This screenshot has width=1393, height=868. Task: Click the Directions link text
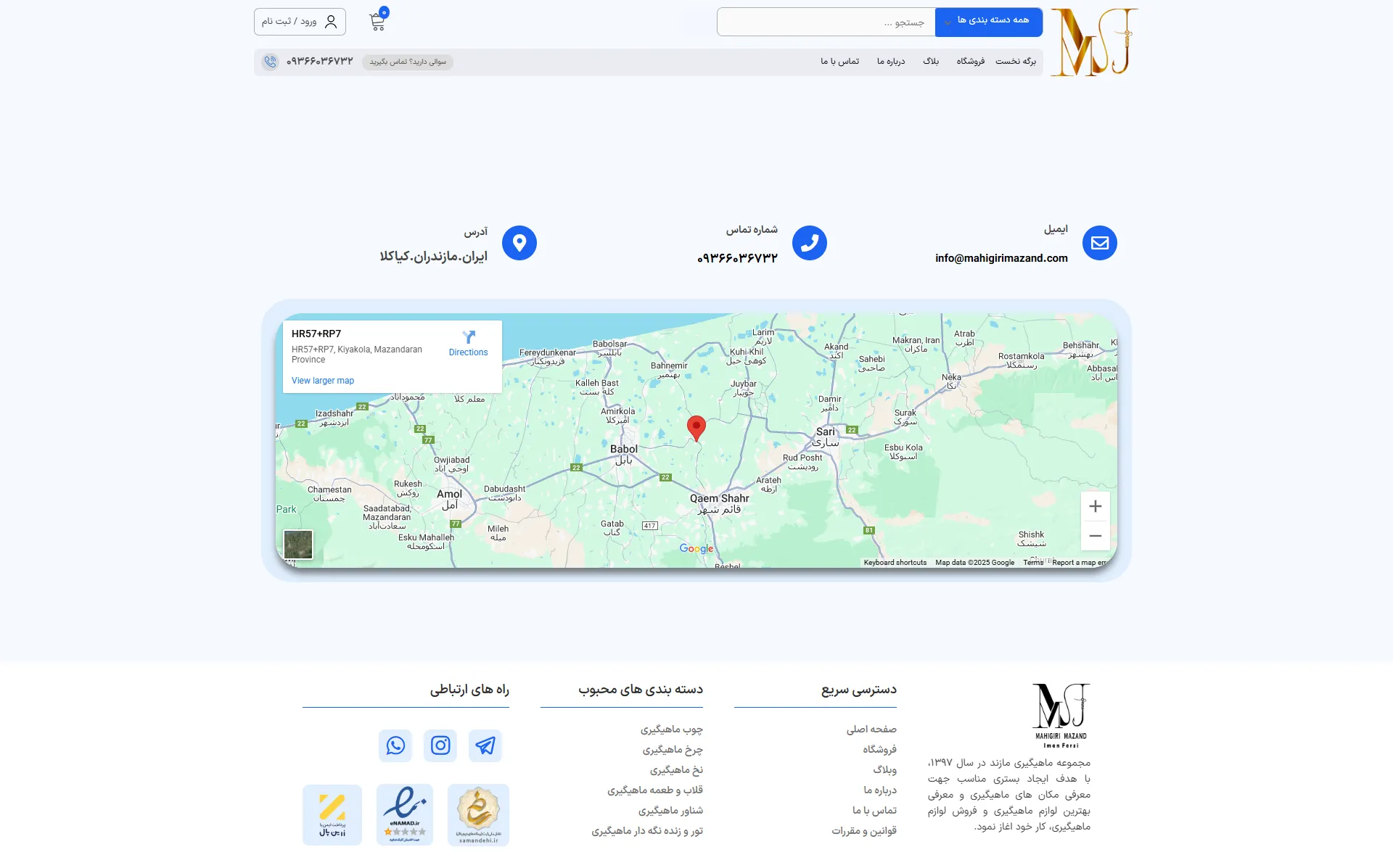pyautogui.click(x=468, y=352)
